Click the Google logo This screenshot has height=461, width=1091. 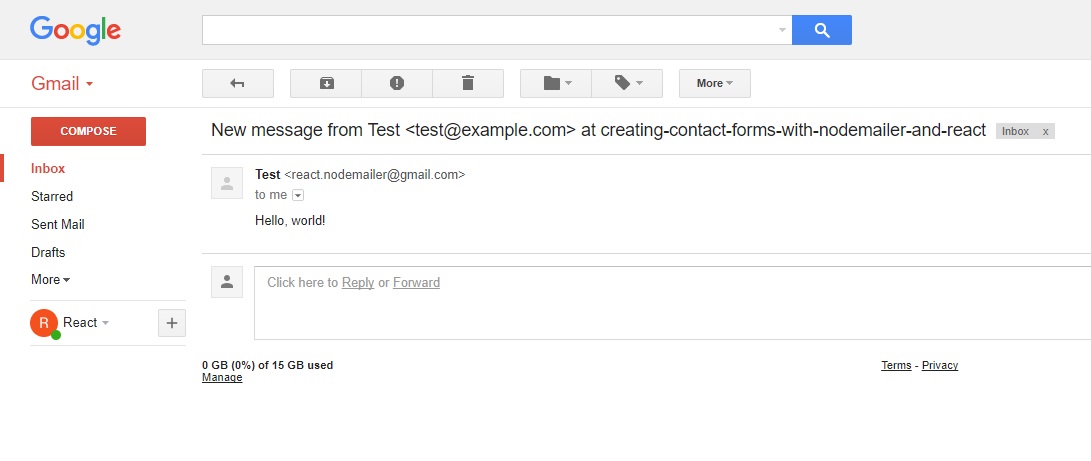pos(75,30)
